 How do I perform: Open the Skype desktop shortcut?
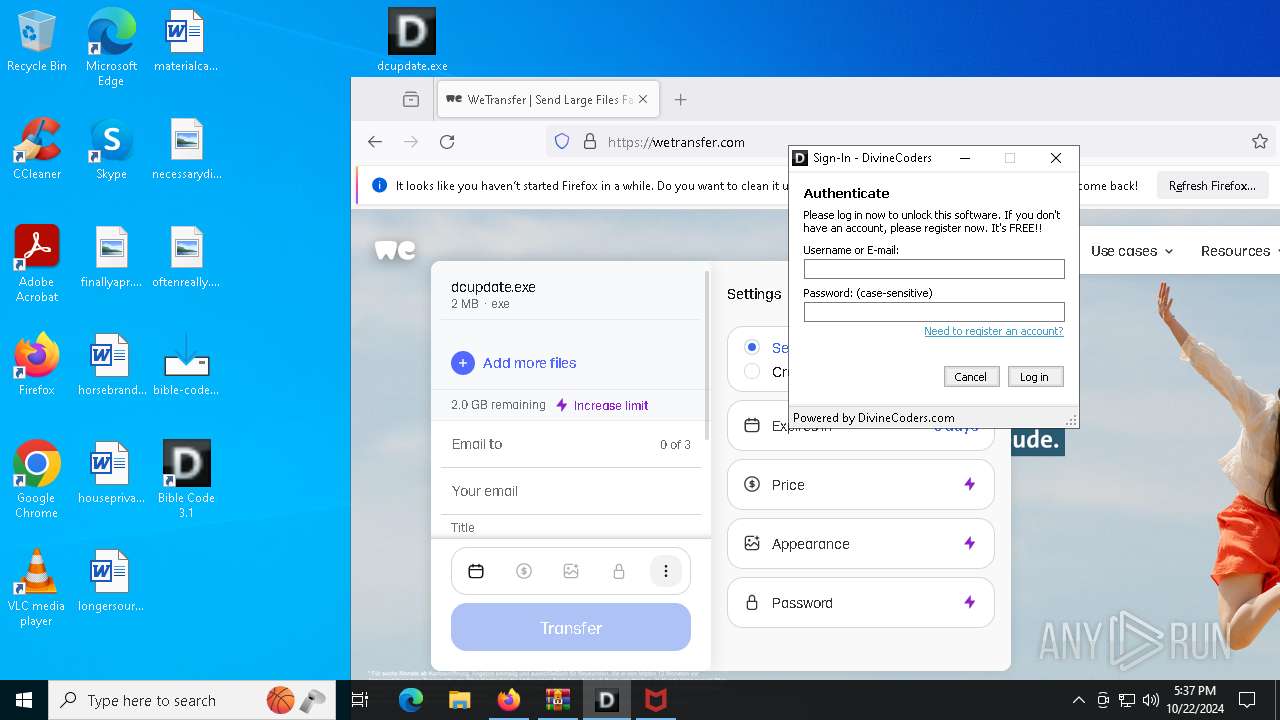111,149
